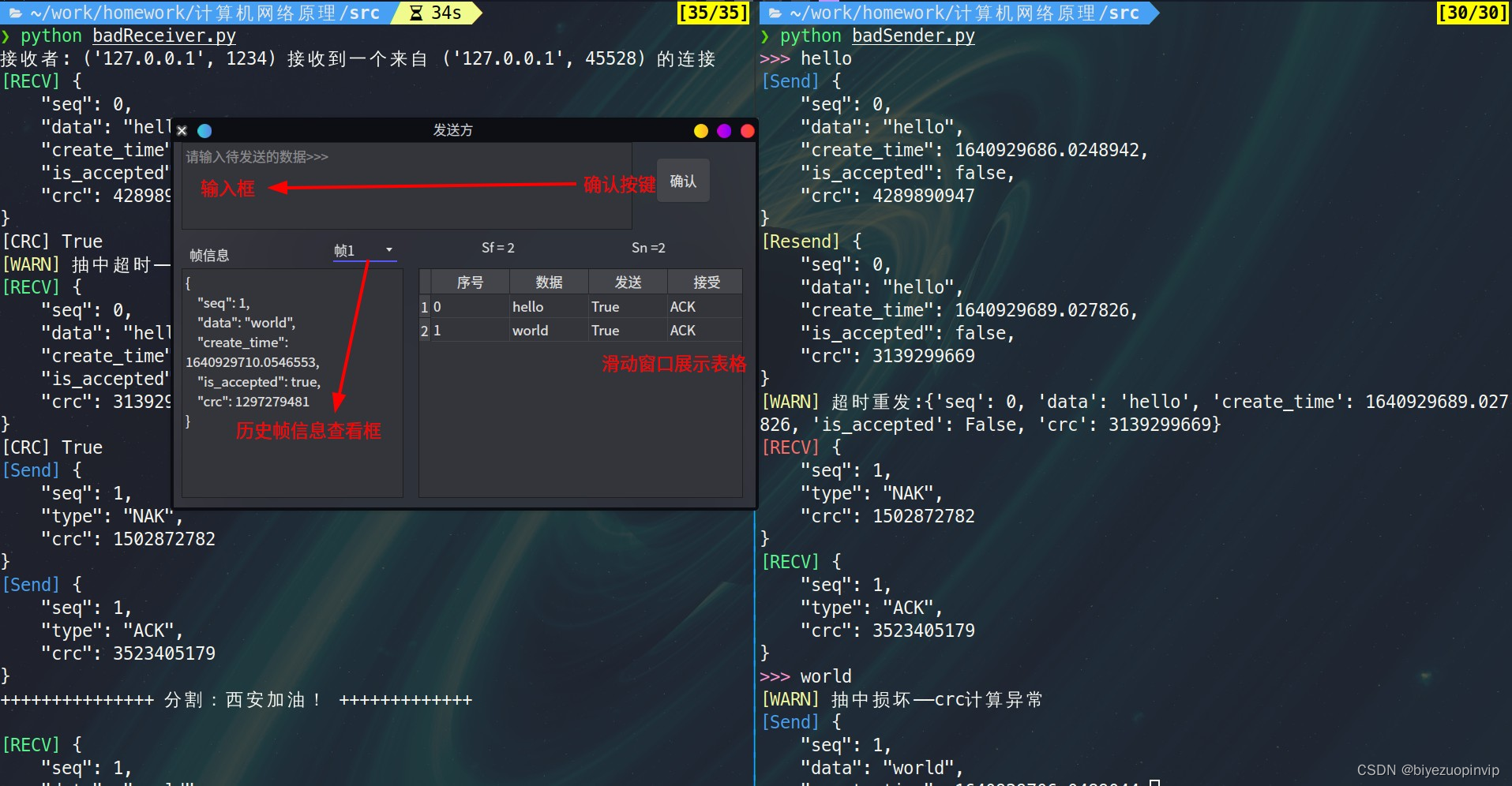Select ACK cell in the hello row

pos(705,307)
